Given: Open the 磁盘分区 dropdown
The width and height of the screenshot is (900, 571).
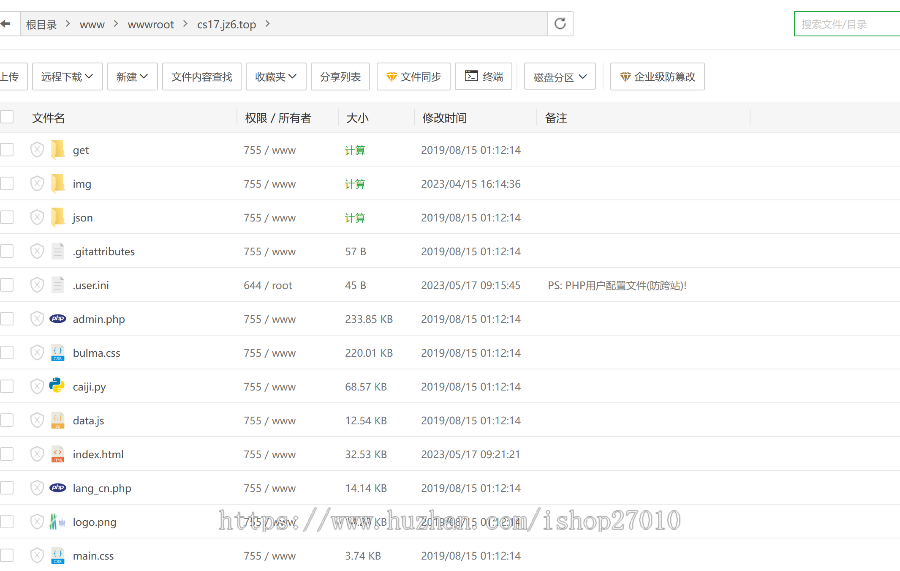Looking at the screenshot, I should point(560,77).
